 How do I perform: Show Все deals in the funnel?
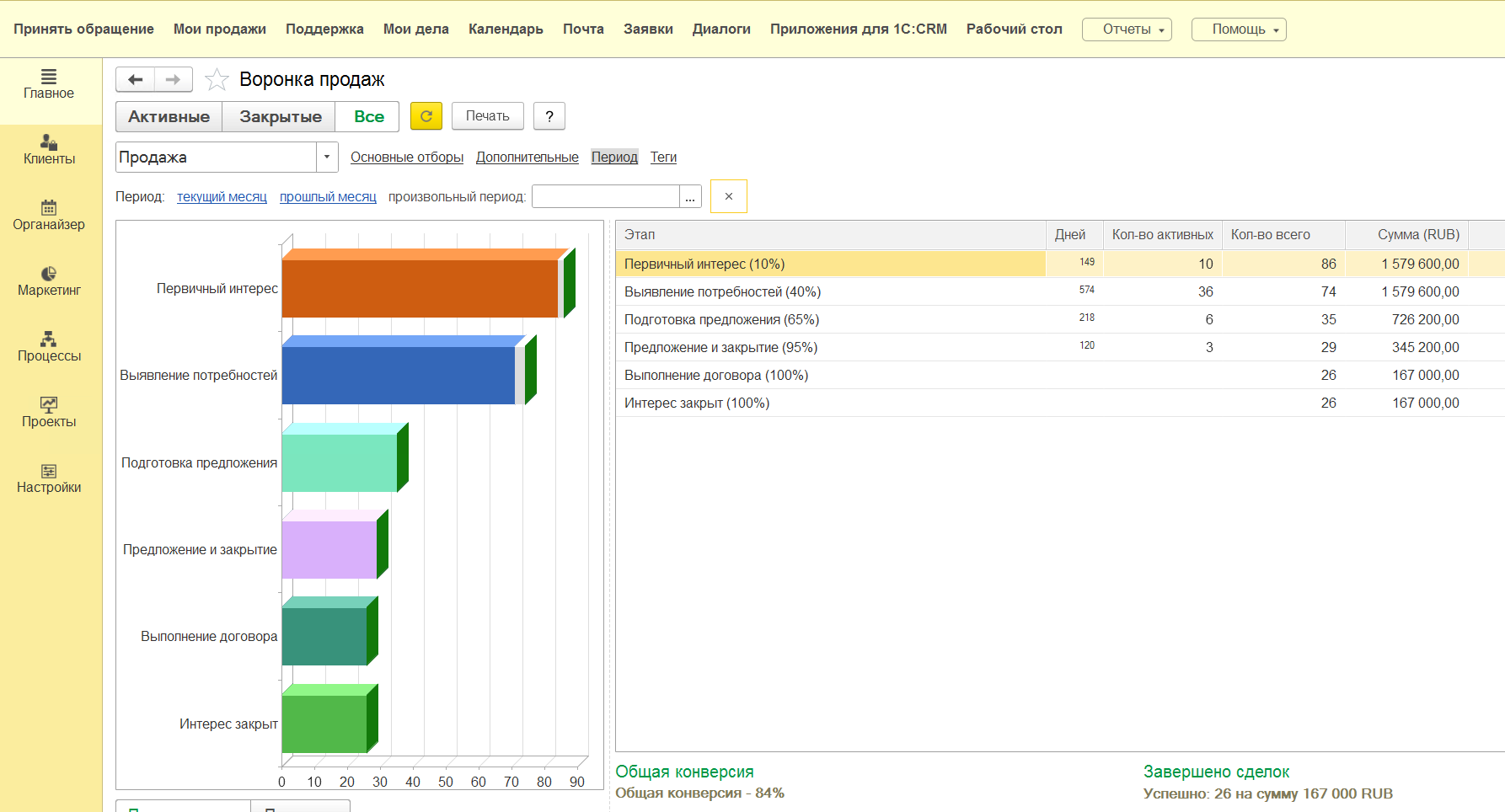pyautogui.click(x=368, y=117)
